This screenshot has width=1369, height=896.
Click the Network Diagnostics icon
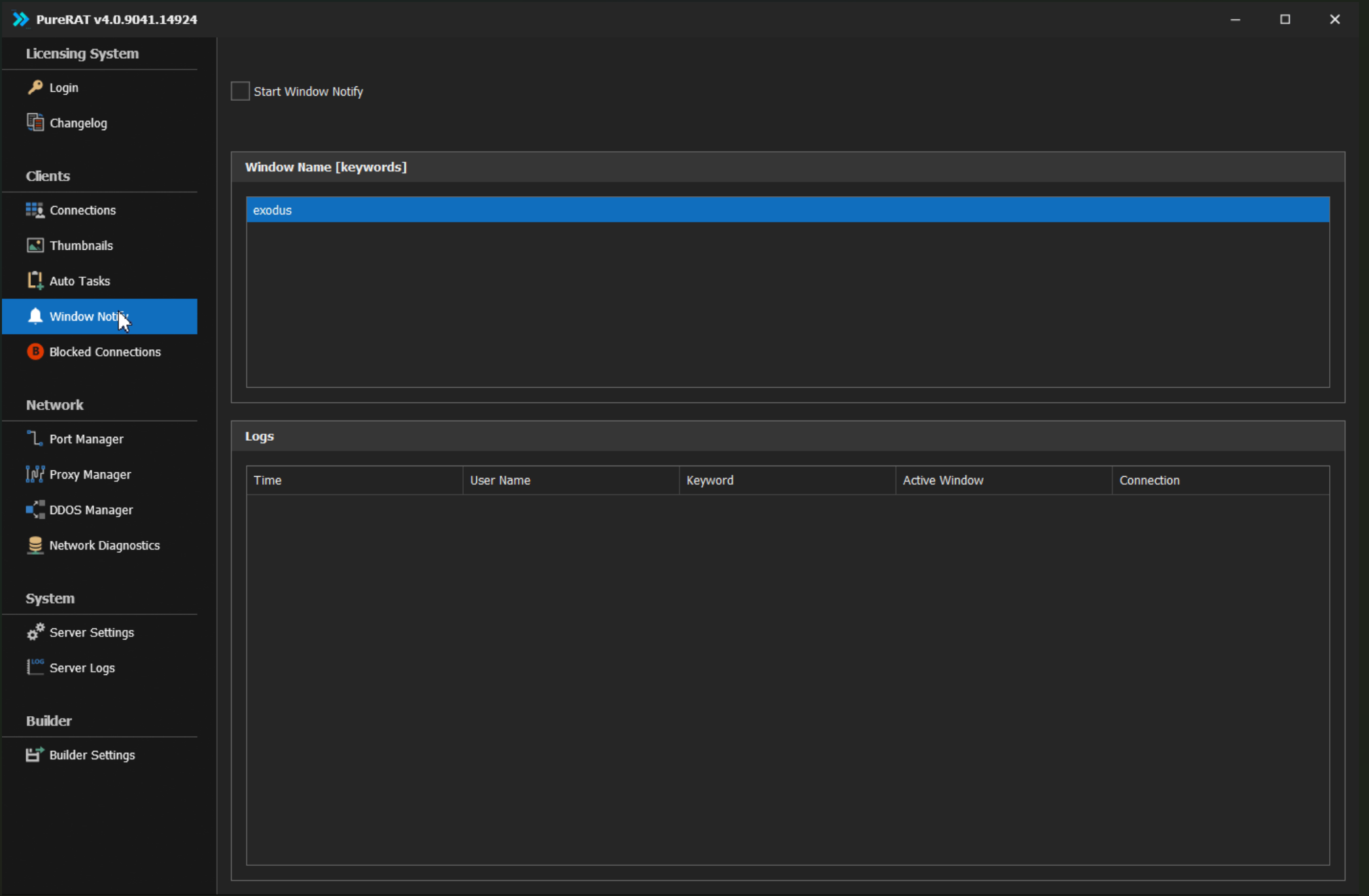click(x=35, y=545)
